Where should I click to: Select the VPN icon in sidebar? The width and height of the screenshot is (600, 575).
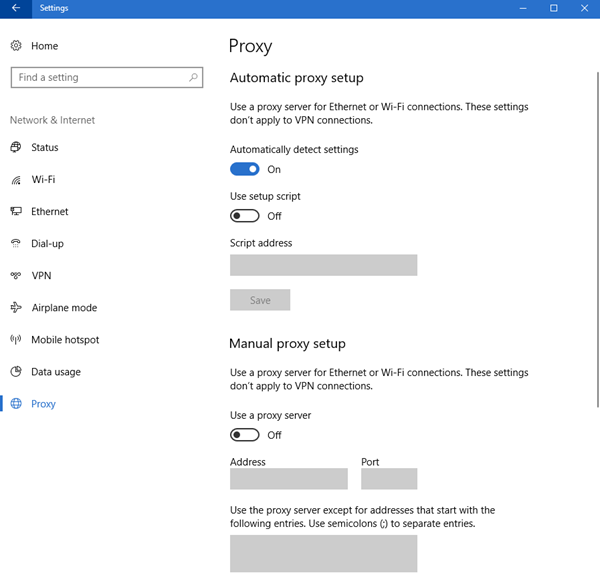pyautogui.click(x=16, y=276)
